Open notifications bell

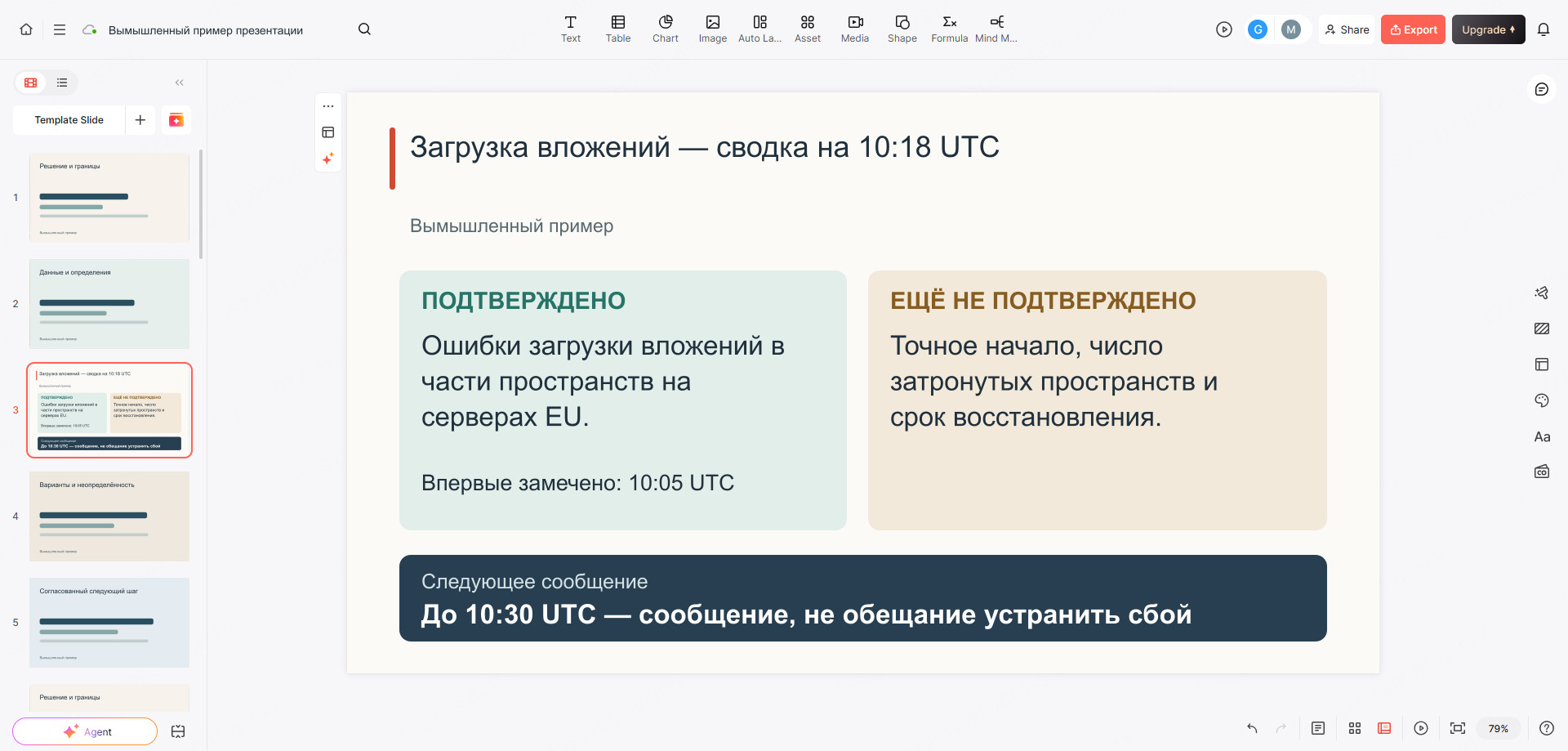[1543, 29]
